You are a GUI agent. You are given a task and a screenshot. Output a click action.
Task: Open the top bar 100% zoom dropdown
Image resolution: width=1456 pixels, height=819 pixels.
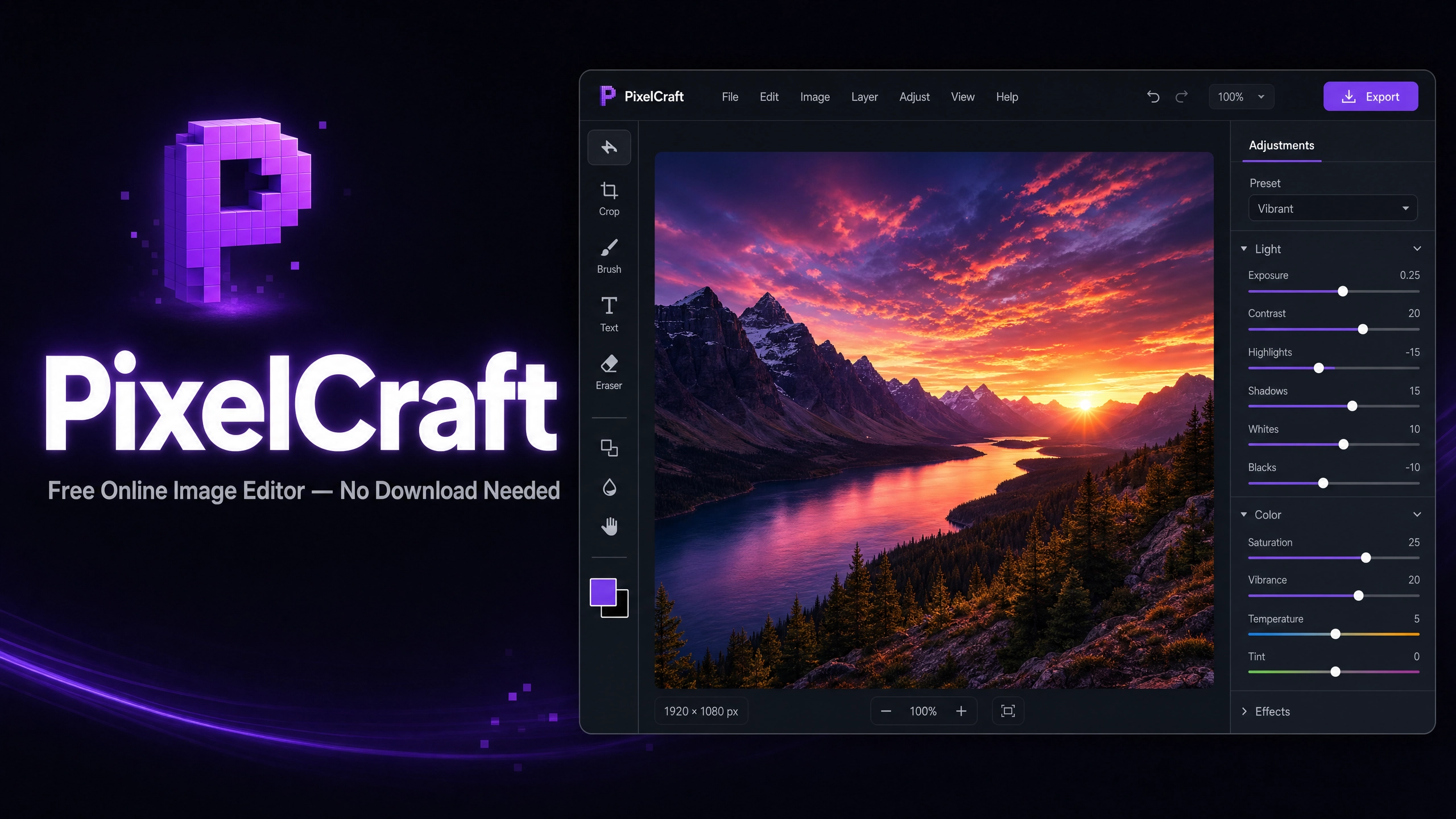(x=1241, y=97)
